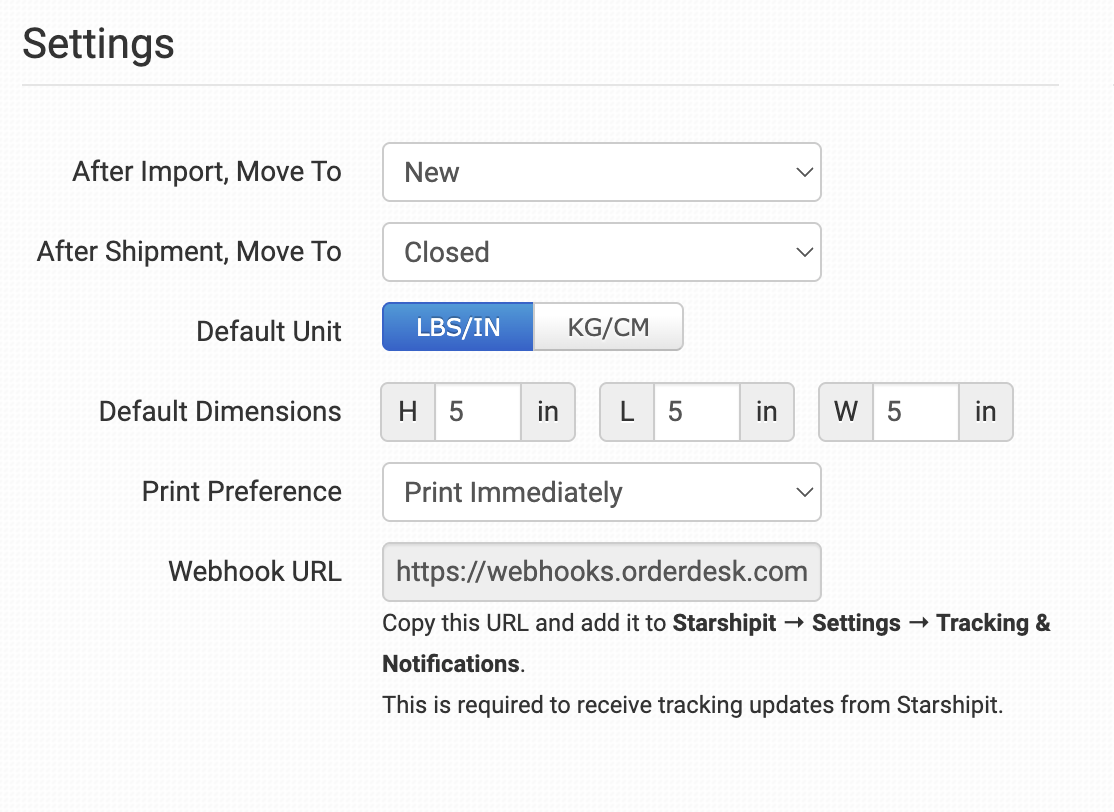Image resolution: width=1114 pixels, height=812 pixels.
Task: Switch default unit to KG/CM
Action: (608, 328)
